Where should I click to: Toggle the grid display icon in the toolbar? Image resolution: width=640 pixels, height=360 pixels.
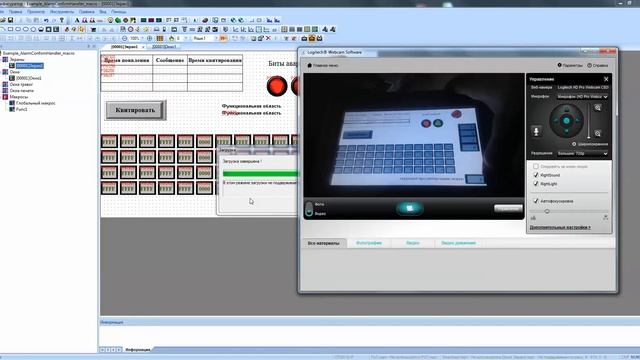click(x=160, y=38)
